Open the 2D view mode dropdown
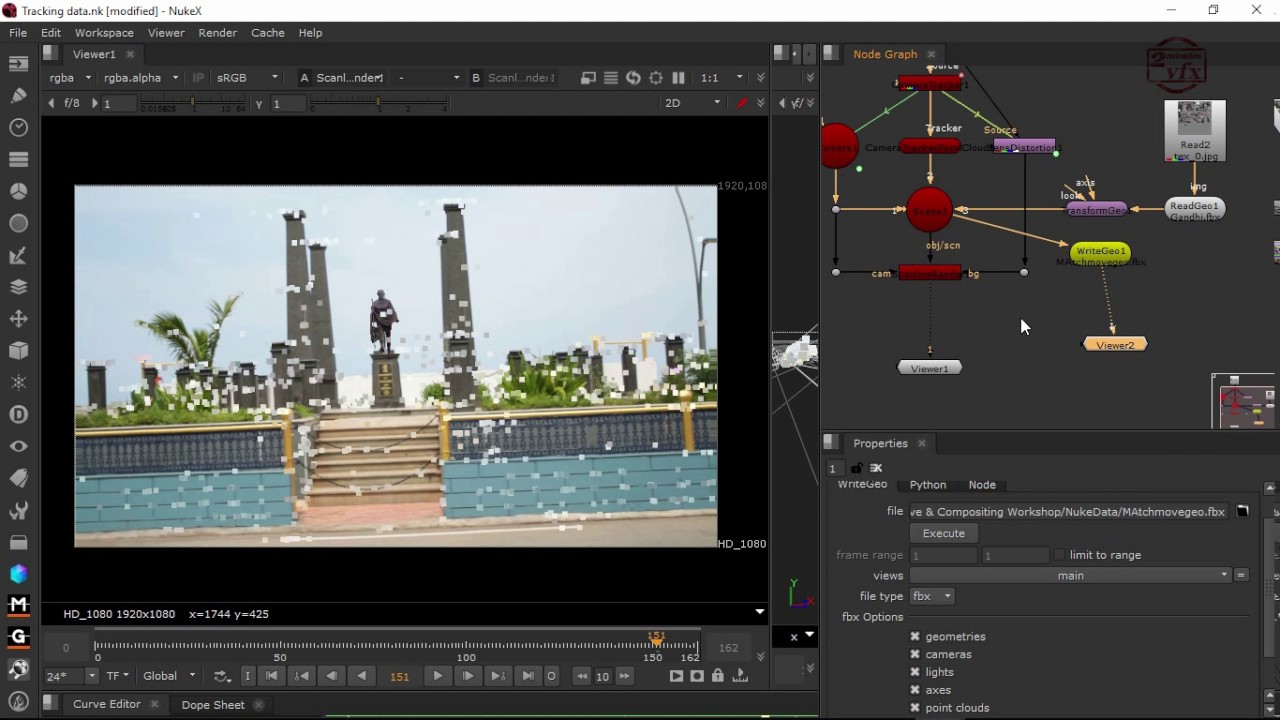Image resolution: width=1280 pixels, height=720 pixels. click(692, 103)
